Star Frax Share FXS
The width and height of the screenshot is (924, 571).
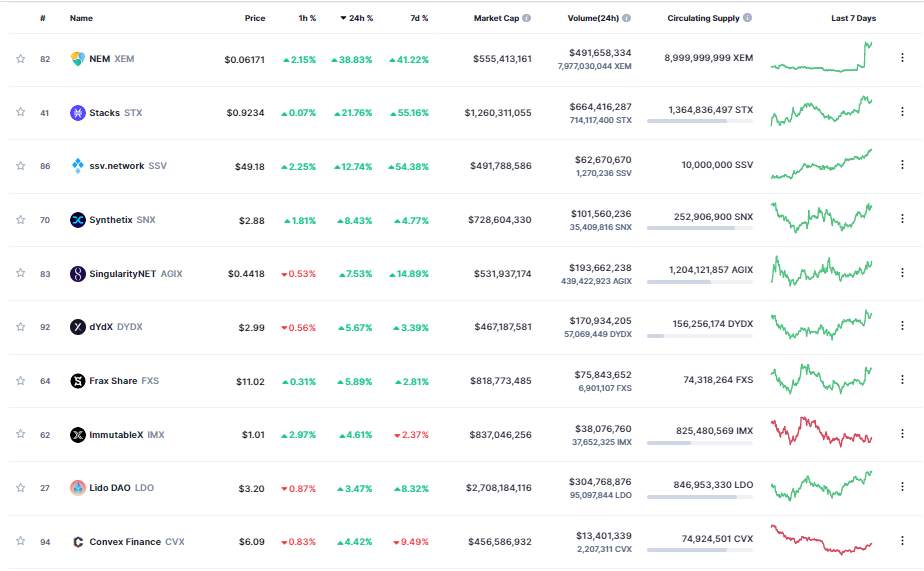coord(21,381)
